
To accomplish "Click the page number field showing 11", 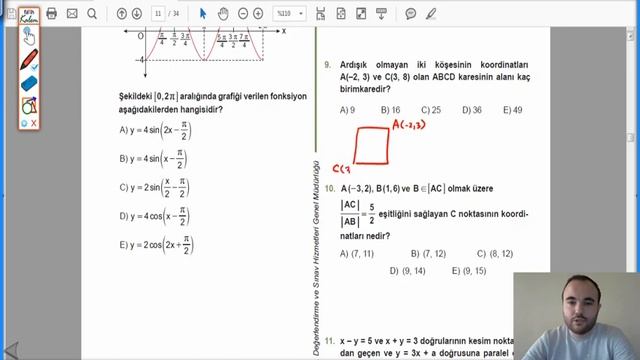I will coord(158,13).
